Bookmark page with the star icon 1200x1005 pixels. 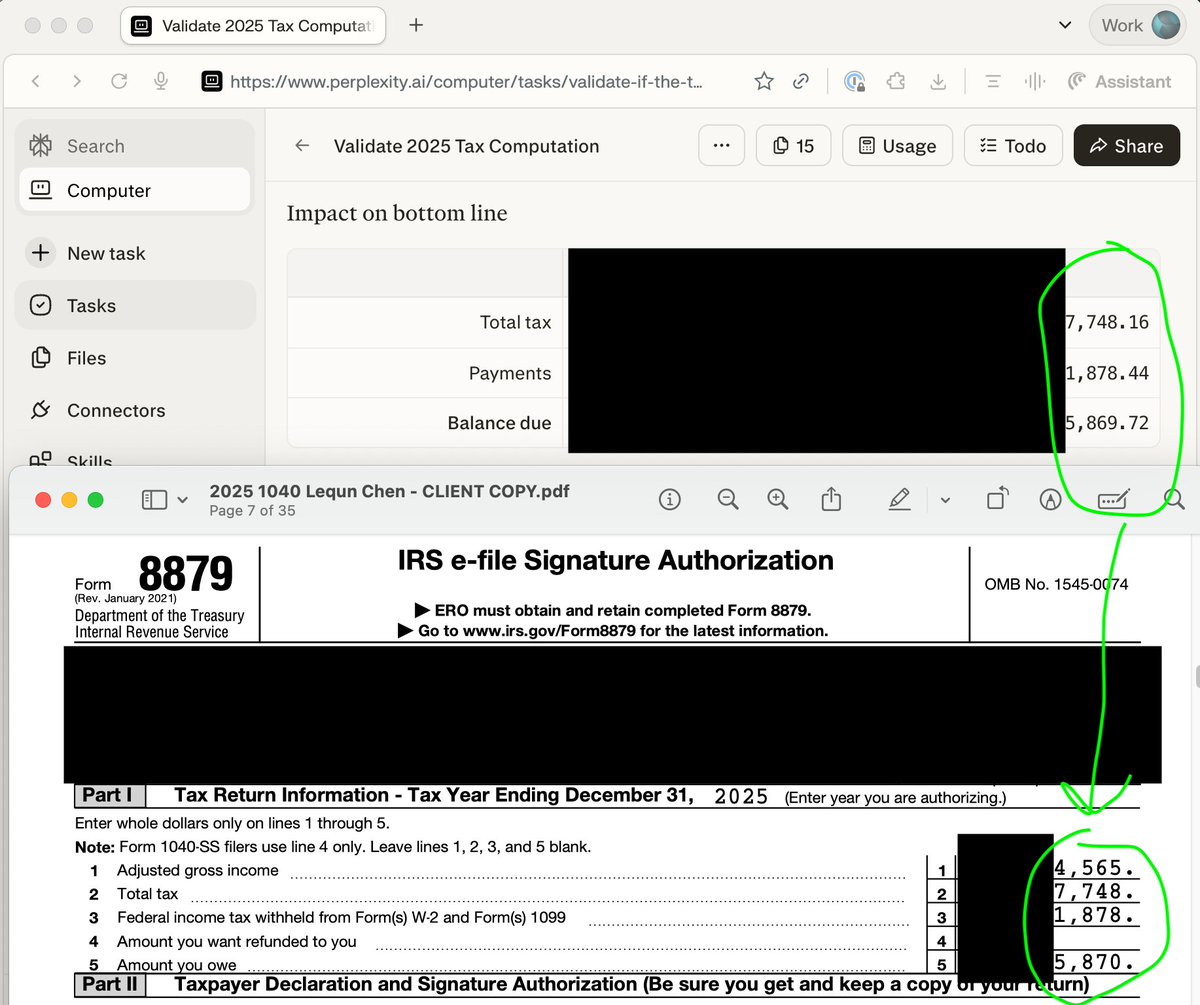[764, 82]
